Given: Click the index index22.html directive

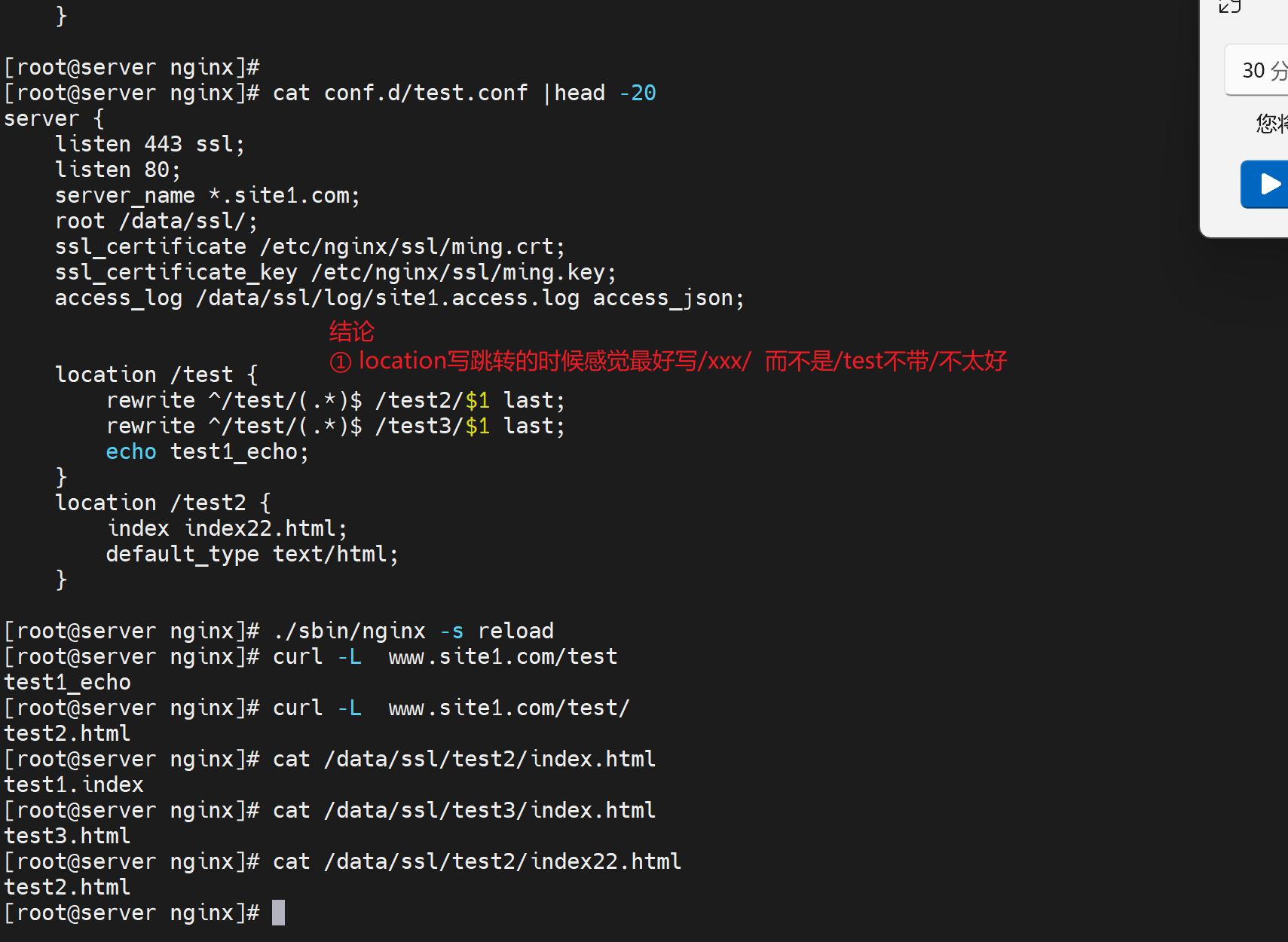Looking at the screenshot, I should [x=226, y=528].
